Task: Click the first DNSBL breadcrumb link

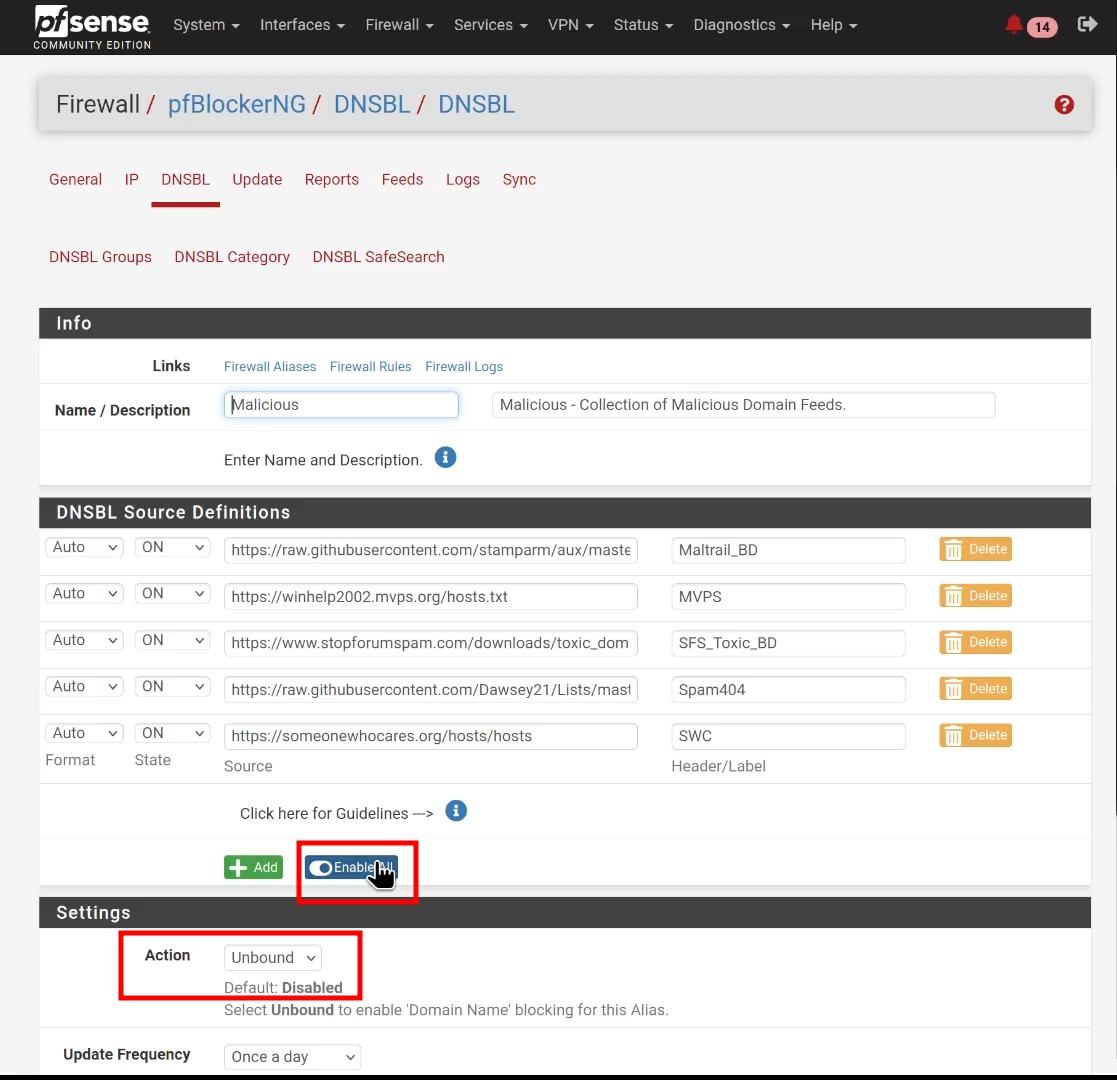Action: click(x=372, y=104)
